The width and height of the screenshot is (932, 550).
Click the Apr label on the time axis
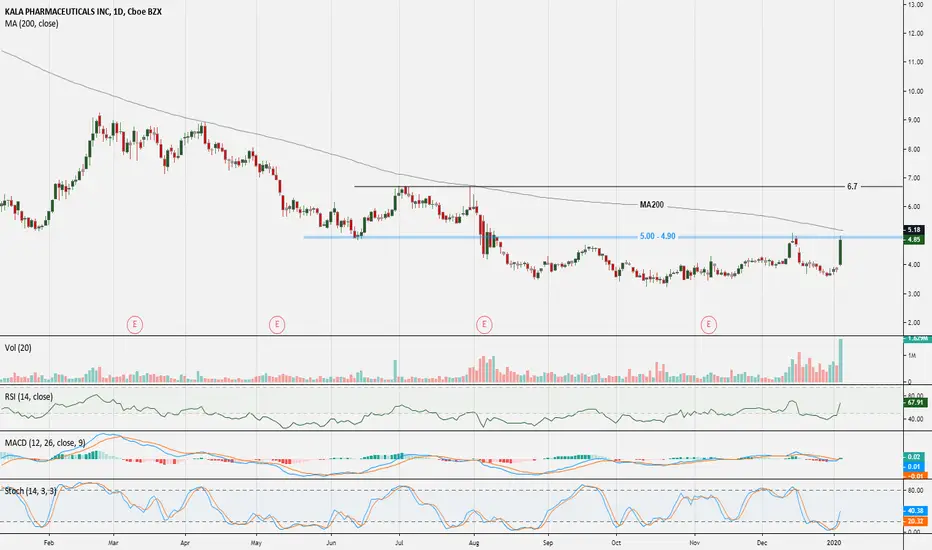point(185,543)
